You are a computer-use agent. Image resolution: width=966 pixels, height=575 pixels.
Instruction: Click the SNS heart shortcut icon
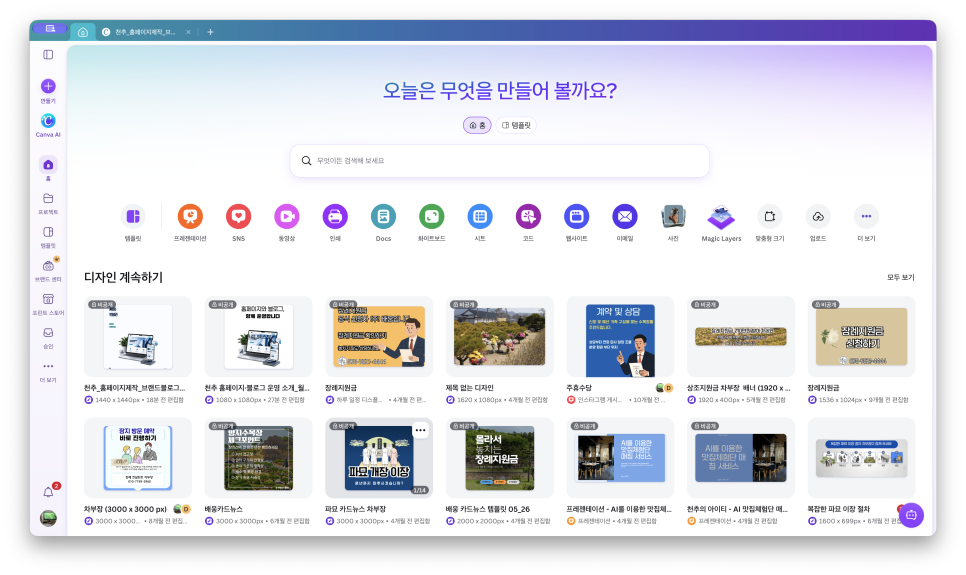pyautogui.click(x=238, y=216)
